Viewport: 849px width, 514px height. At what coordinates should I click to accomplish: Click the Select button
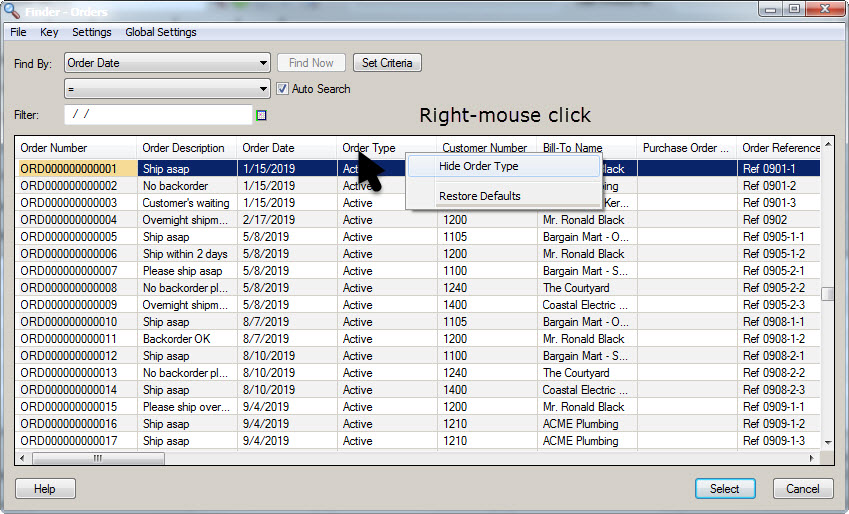(724, 489)
